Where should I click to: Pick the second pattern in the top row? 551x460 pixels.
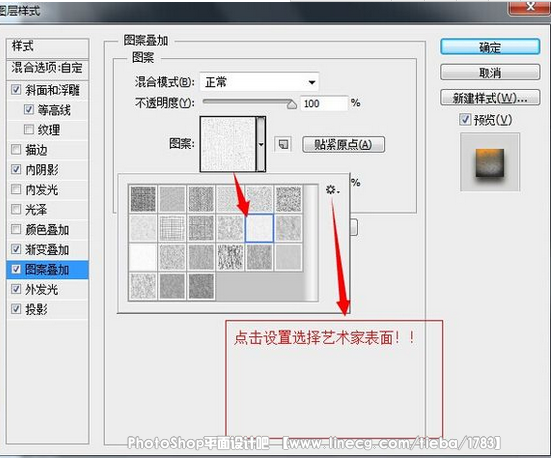point(172,199)
